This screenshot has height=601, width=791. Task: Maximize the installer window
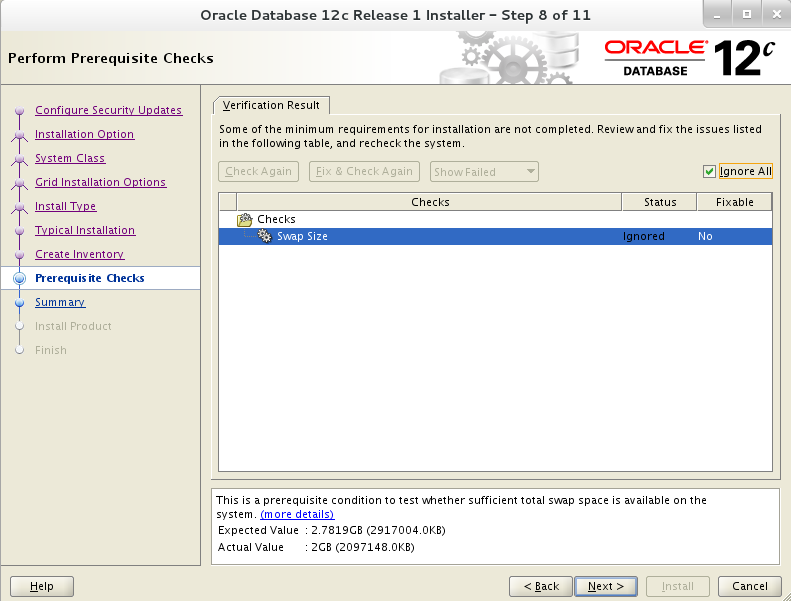click(x=747, y=15)
